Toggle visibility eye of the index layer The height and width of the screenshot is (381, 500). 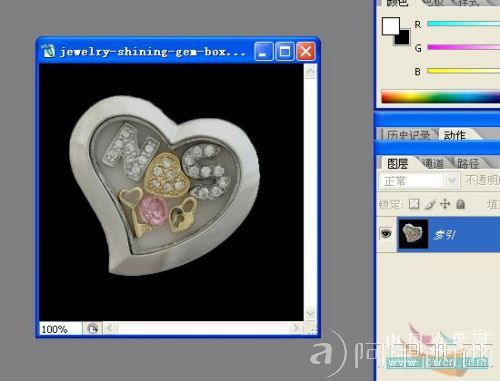coord(386,233)
